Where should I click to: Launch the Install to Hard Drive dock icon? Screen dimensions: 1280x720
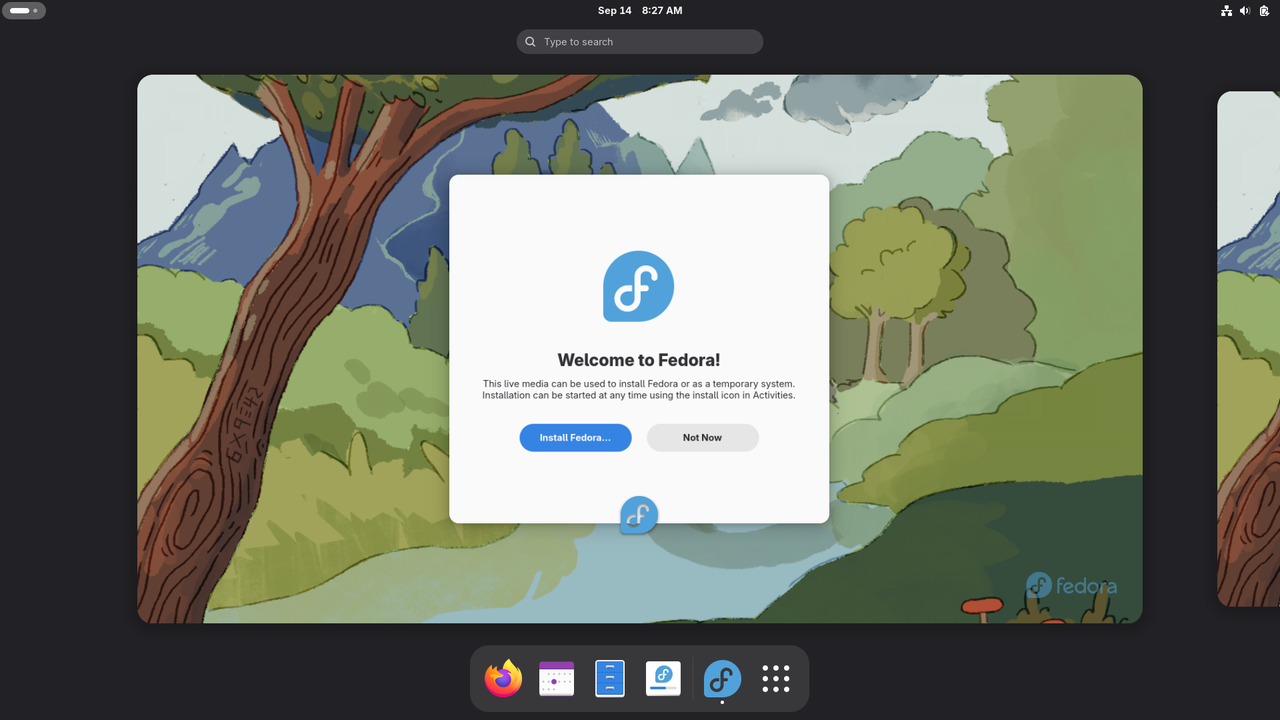663,678
